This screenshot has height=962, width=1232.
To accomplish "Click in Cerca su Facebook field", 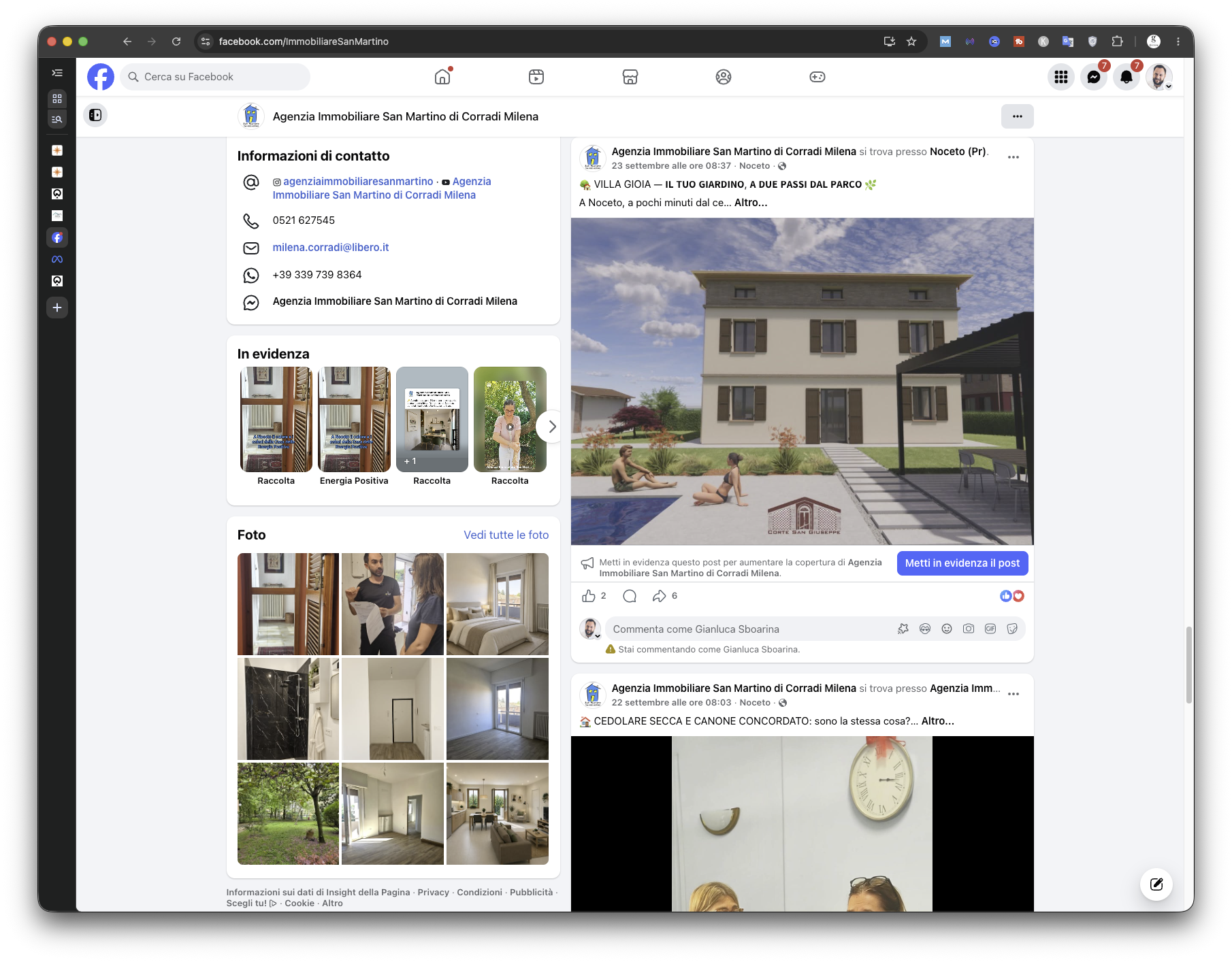I will coord(215,77).
